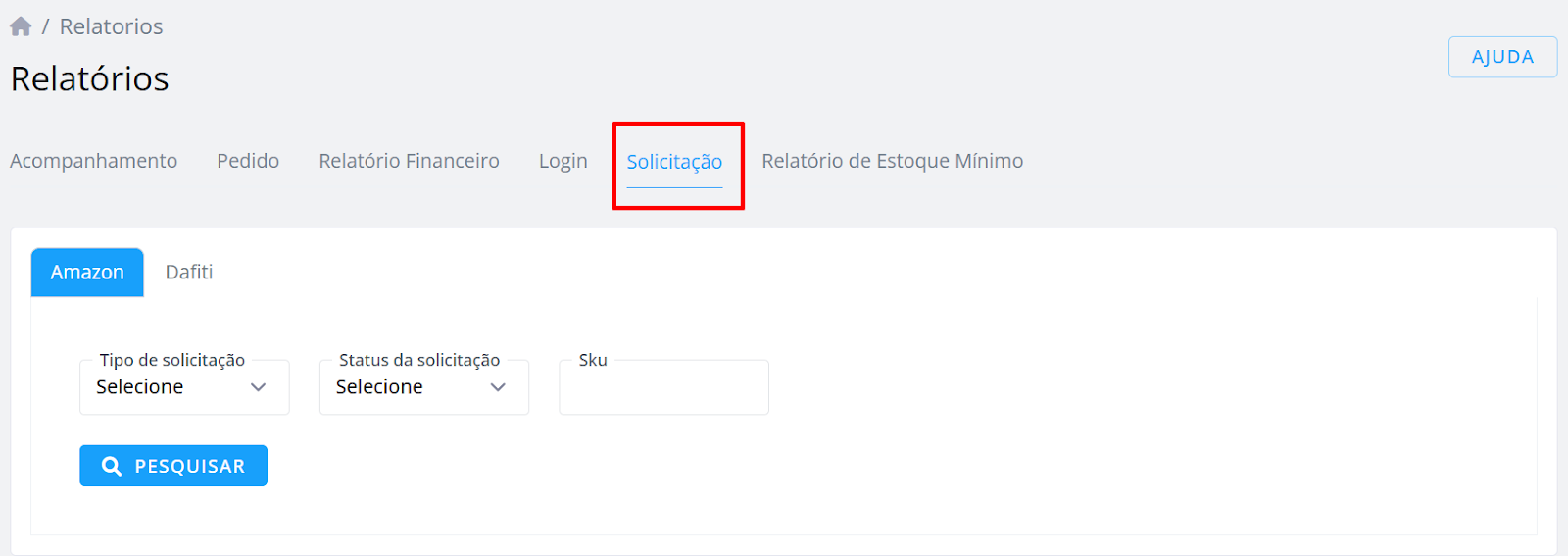Image resolution: width=1568 pixels, height=556 pixels.
Task: Click the Sku field label
Action: point(593,360)
